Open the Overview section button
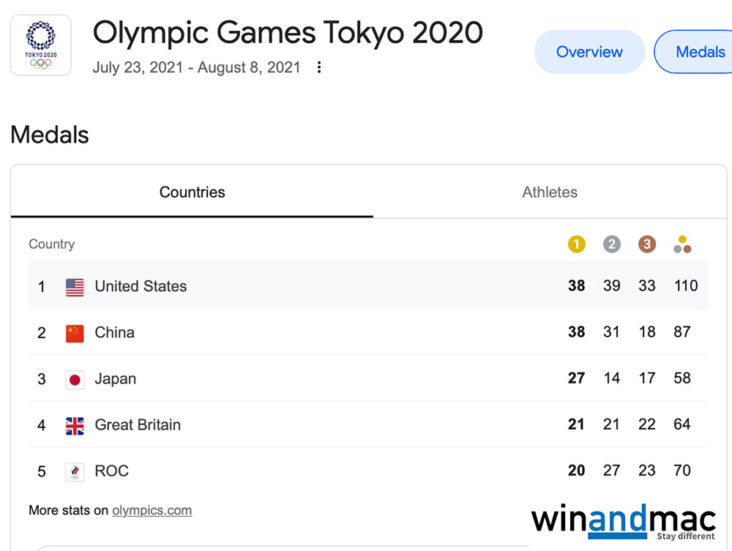 589,52
